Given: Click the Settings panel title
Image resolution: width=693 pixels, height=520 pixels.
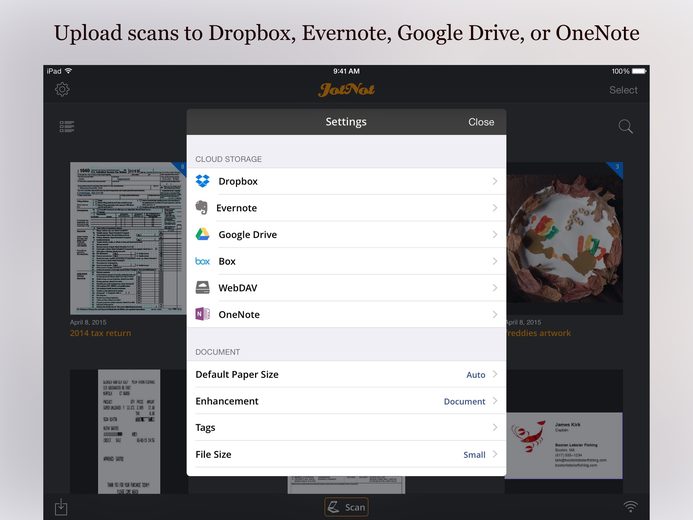Looking at the screenshot, I should click(346, 122).
